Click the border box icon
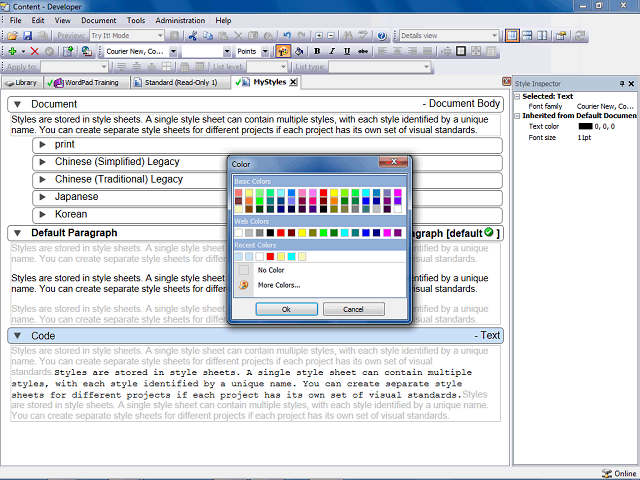This screenshot has height=480, width=640. [461, 51]
